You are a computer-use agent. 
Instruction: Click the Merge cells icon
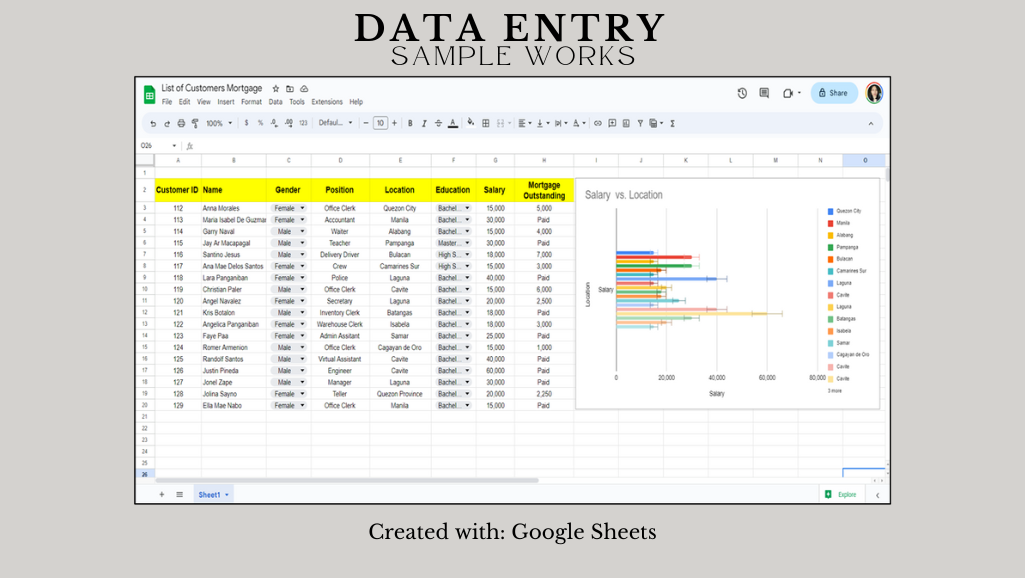coord(501,123)
